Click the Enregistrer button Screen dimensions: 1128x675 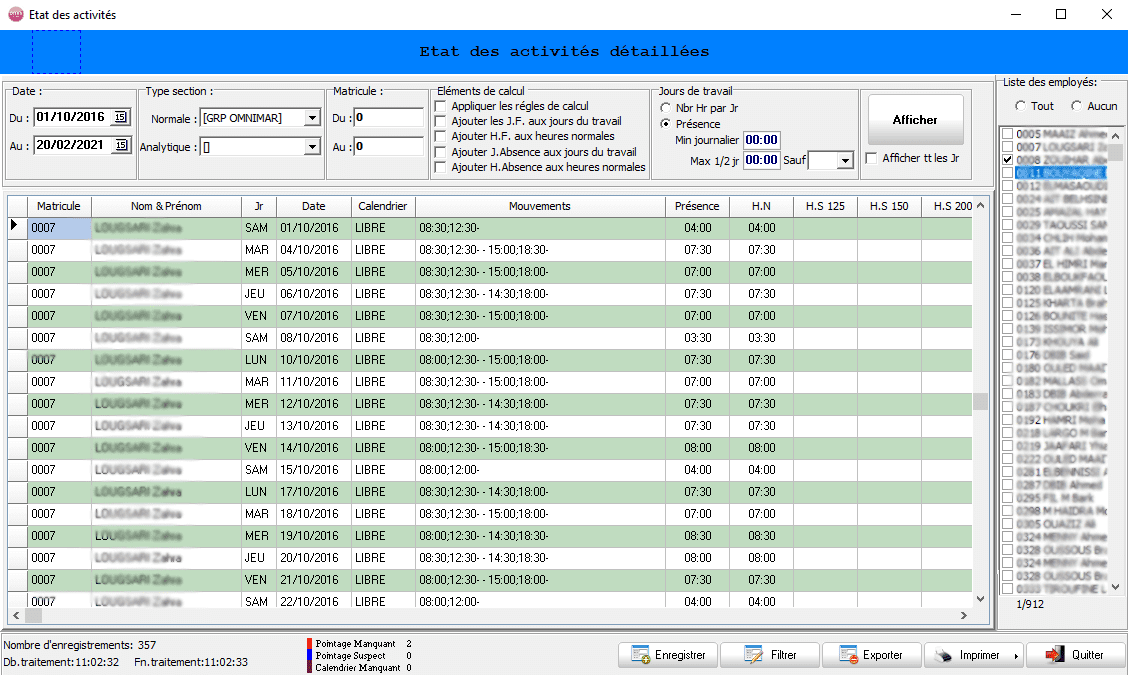[668, 655]
